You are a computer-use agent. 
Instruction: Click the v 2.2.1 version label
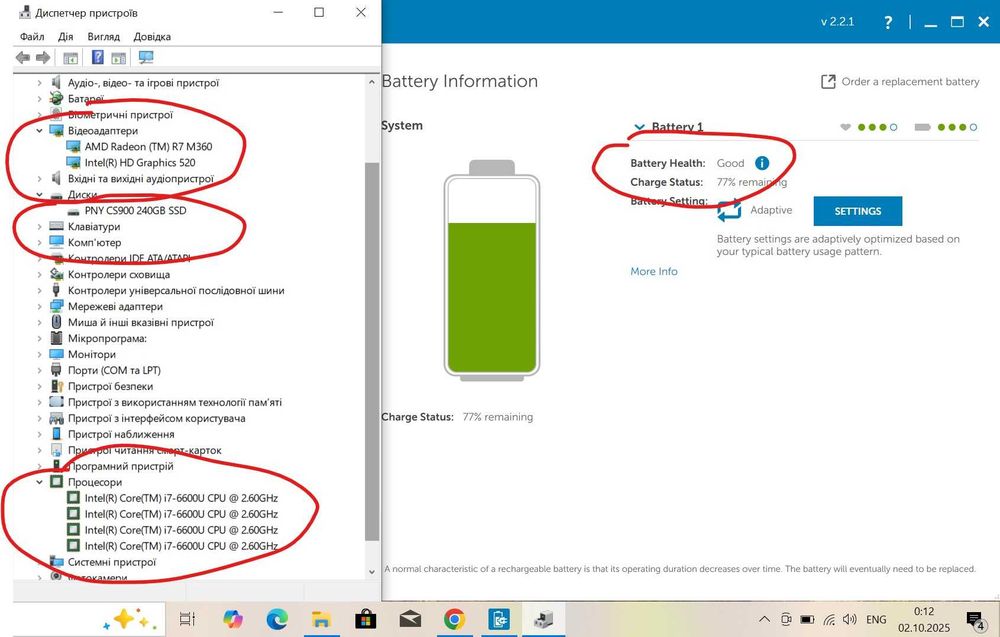[837, 22]
